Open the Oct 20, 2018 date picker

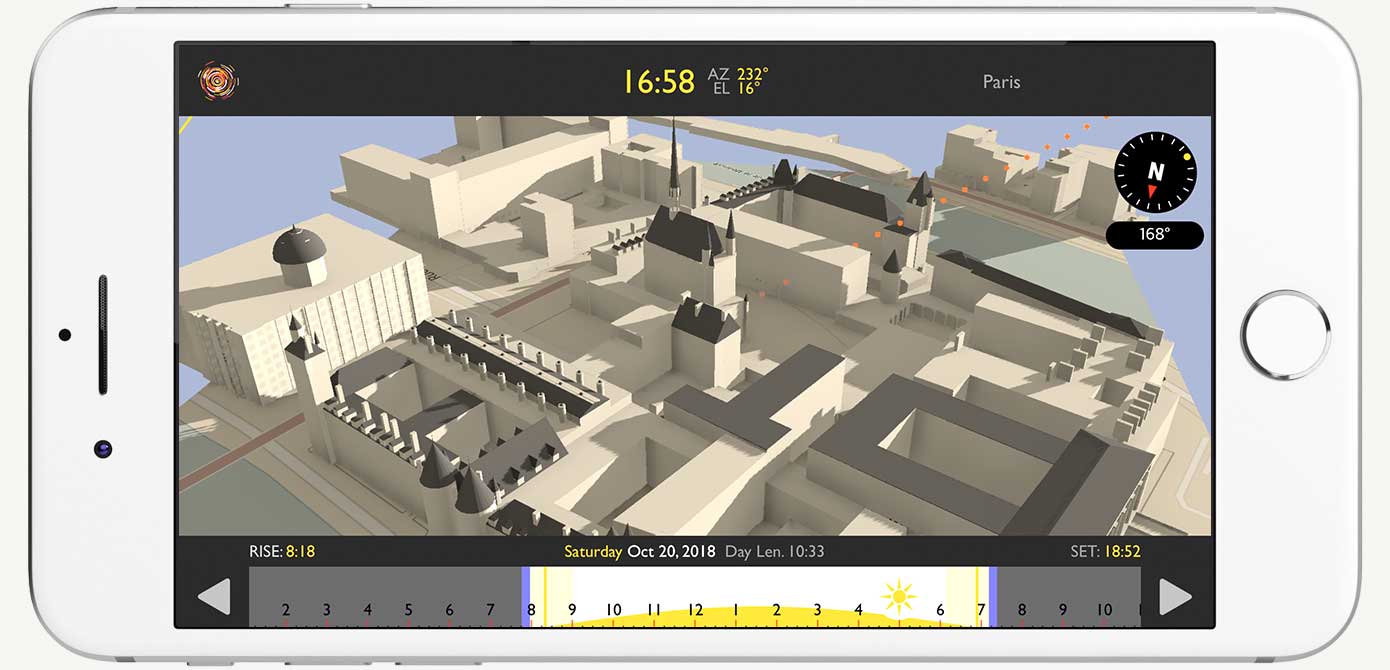(x=671, y=552)
